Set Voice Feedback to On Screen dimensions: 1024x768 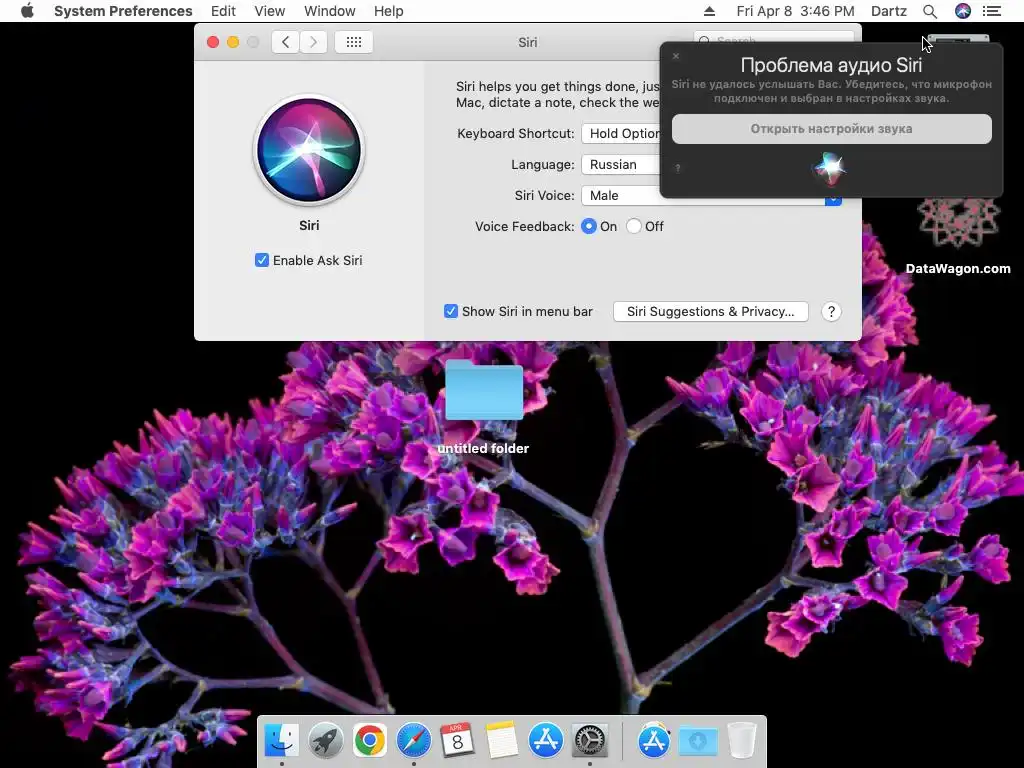[x=588, y=226]
